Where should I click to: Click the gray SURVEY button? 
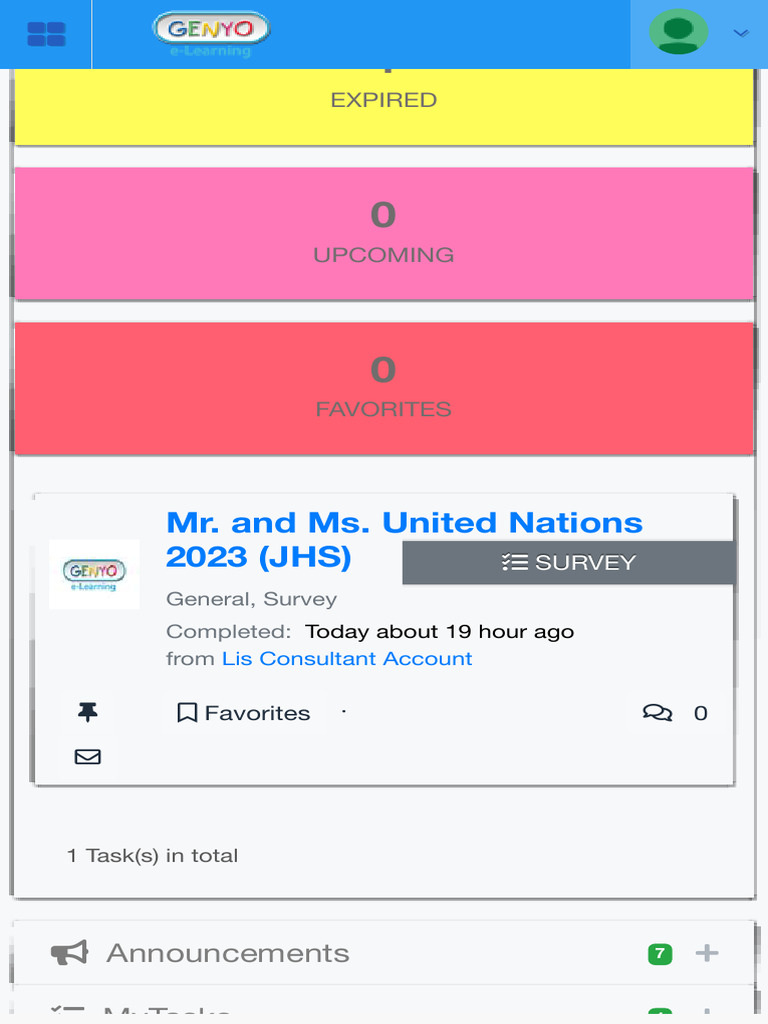pos(568,562)
